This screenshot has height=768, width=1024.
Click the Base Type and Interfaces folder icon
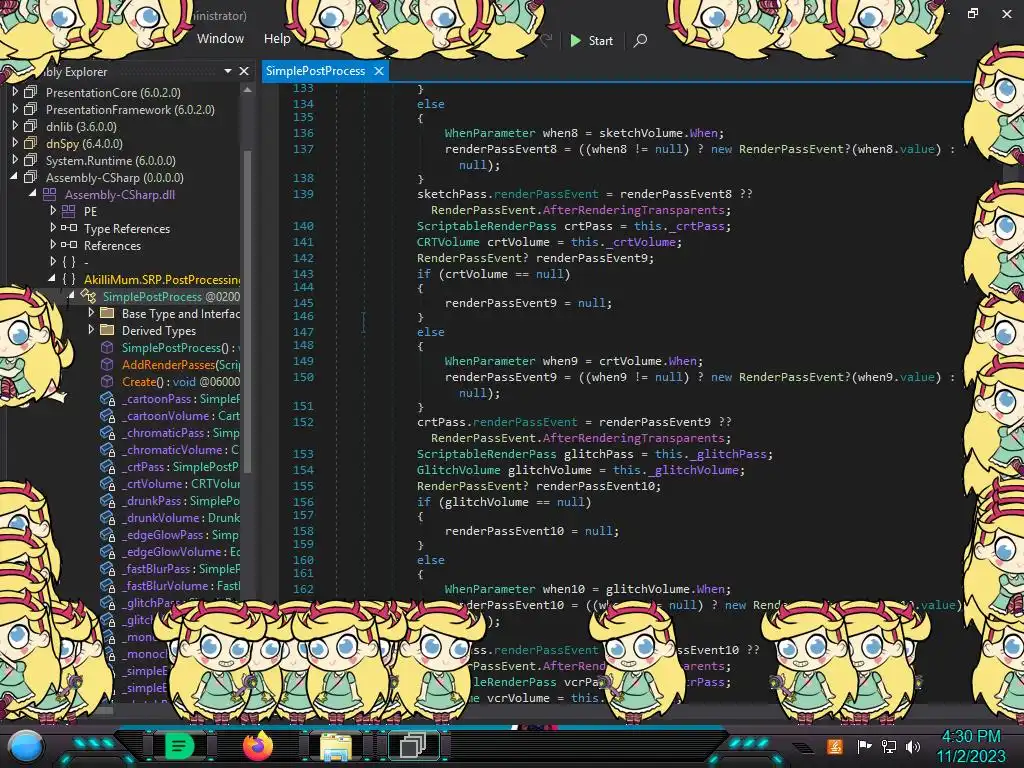107,313
